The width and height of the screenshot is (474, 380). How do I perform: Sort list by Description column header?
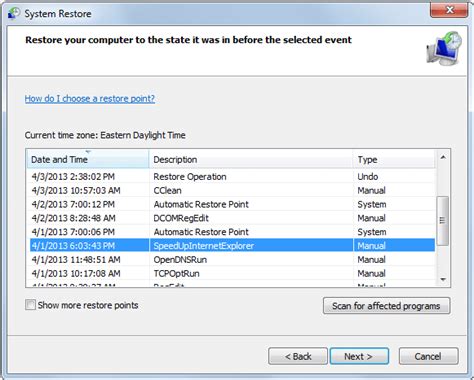251,159
